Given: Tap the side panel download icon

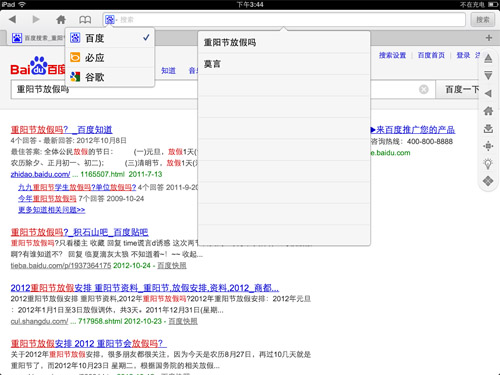Looking at the screenshot, I should pyautogui.click(x=488, y=128).
